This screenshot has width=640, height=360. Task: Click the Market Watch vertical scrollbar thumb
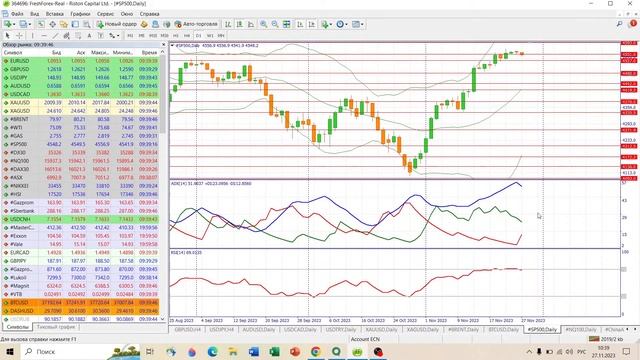click(x=163, y=95)
